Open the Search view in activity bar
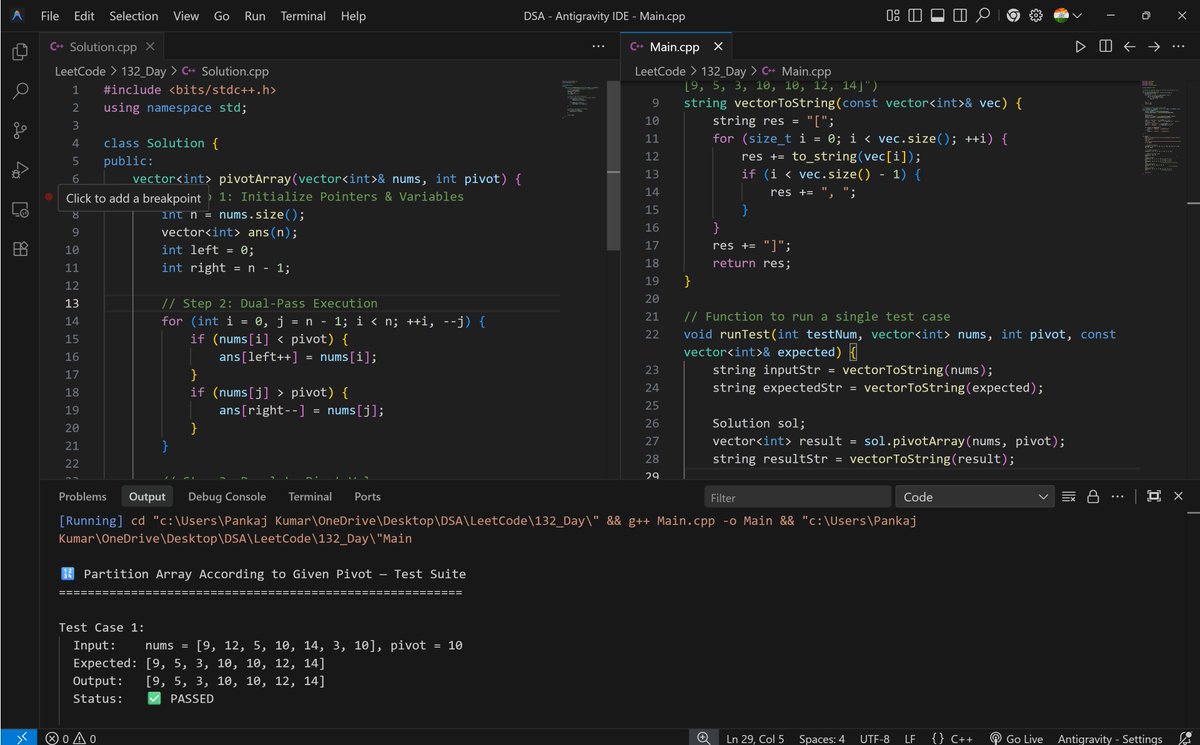1200x745 pixels. click(20, 91)
